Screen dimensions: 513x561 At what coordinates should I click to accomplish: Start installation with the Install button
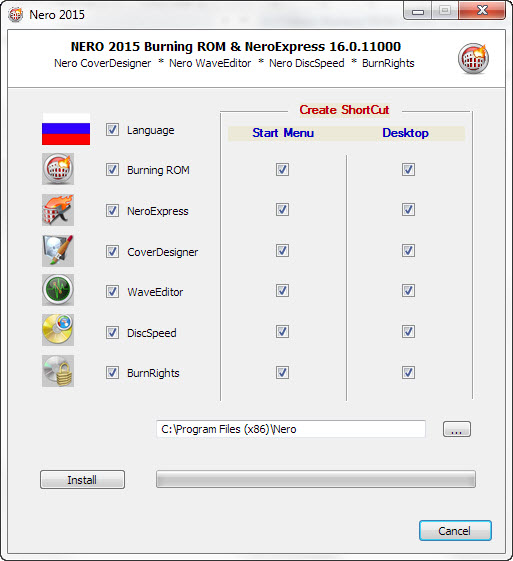tap(82, 479)
